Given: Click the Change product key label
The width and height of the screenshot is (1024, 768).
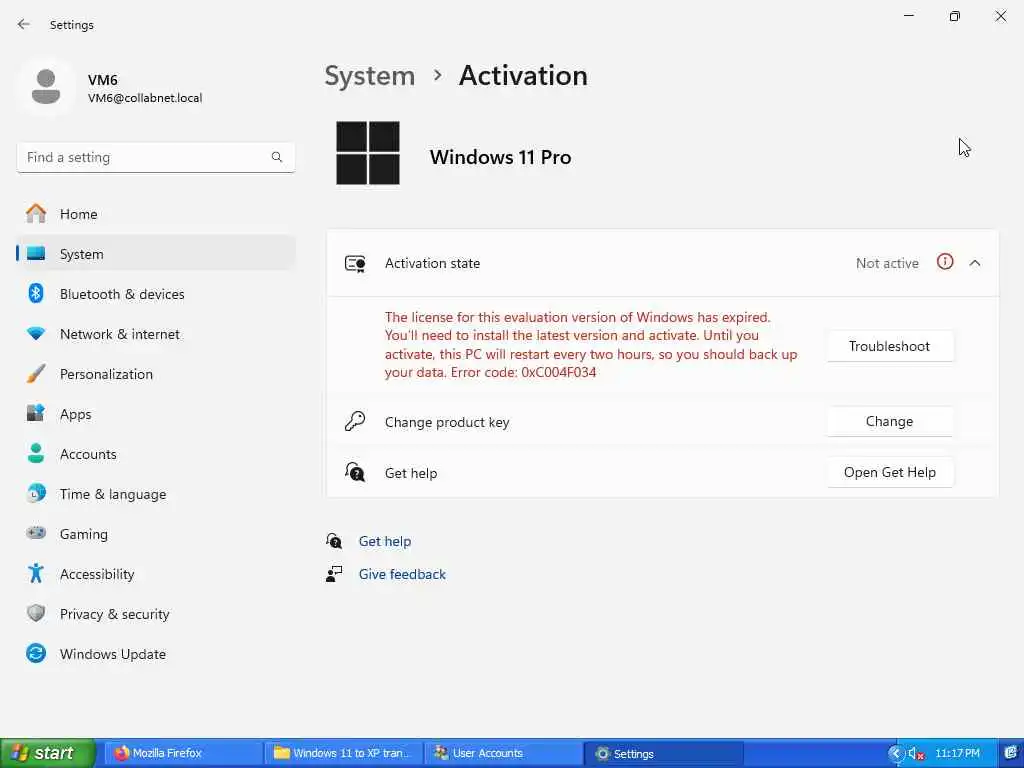Looking at the screenshot, I should tap(447, 422).
